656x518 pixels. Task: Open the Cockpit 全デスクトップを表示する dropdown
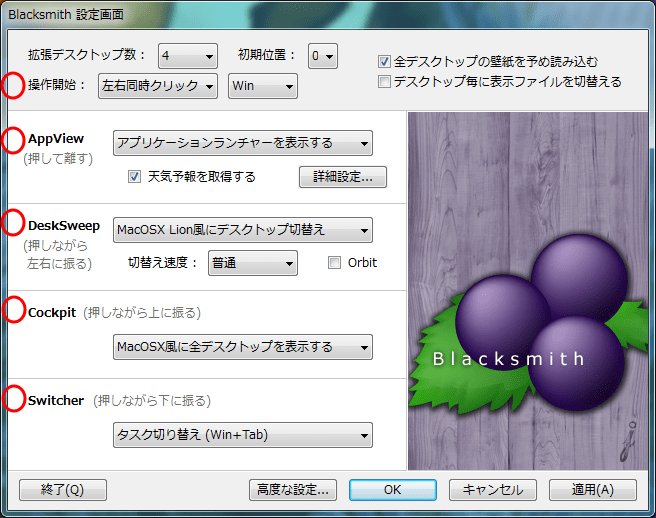pyautogui.click(x=242, y=347)
